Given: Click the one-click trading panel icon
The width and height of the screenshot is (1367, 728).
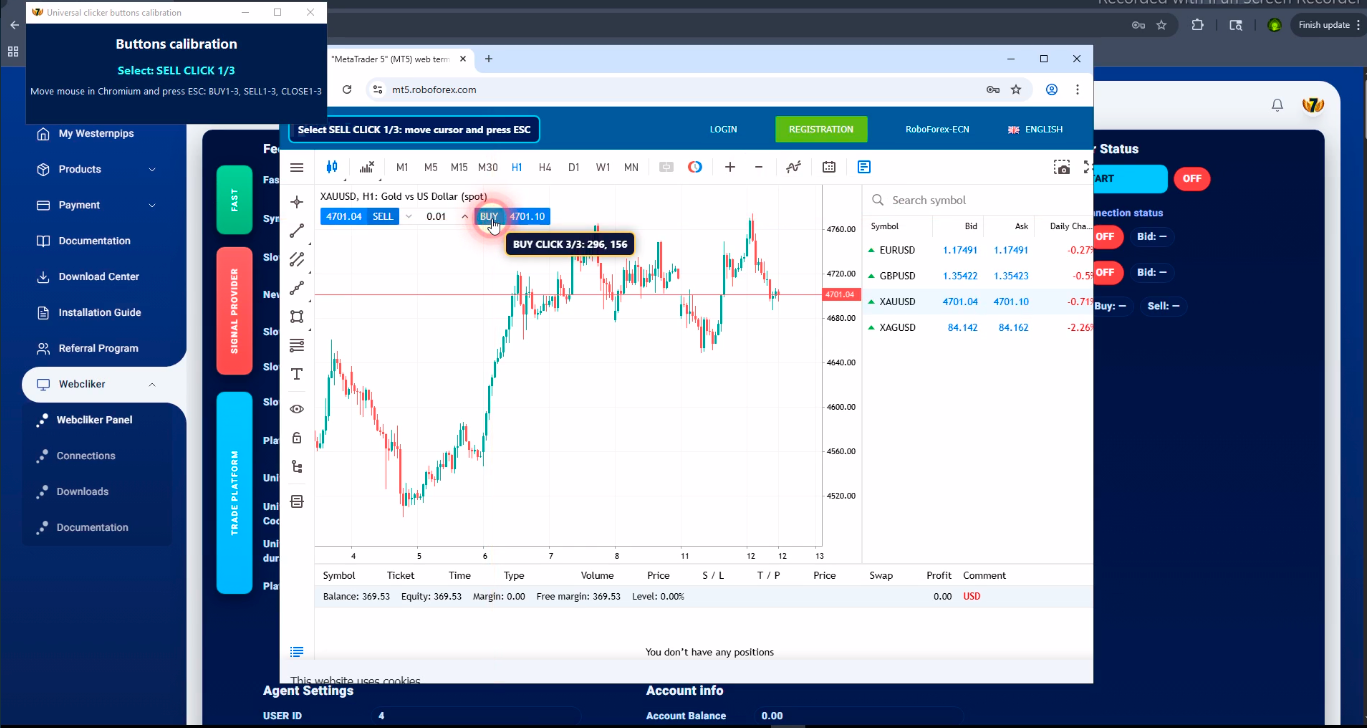Looking at the screenshot, I should click(666, 167).
